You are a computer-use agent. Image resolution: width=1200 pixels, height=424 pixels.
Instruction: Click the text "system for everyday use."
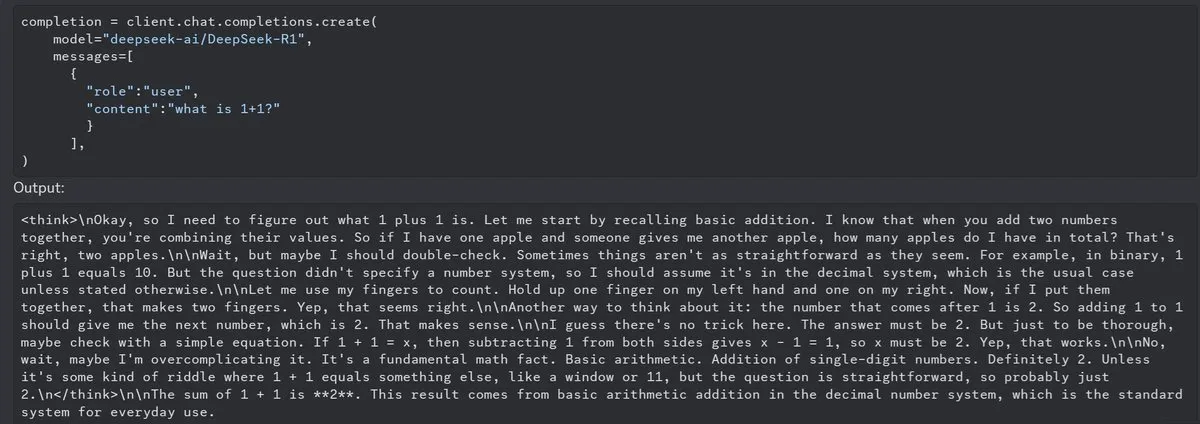click(118, 415)
